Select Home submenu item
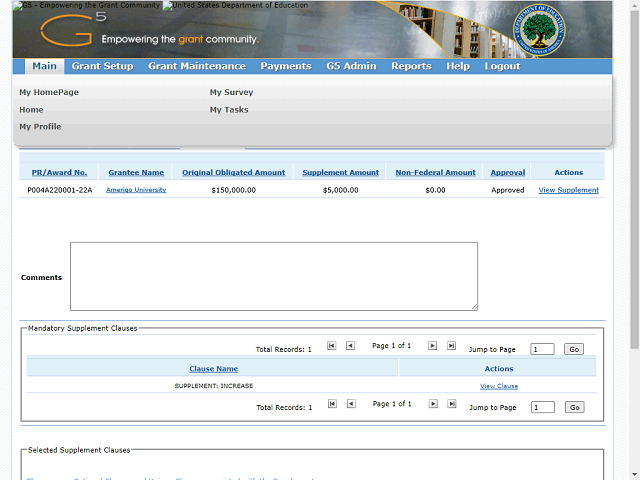 31,110
